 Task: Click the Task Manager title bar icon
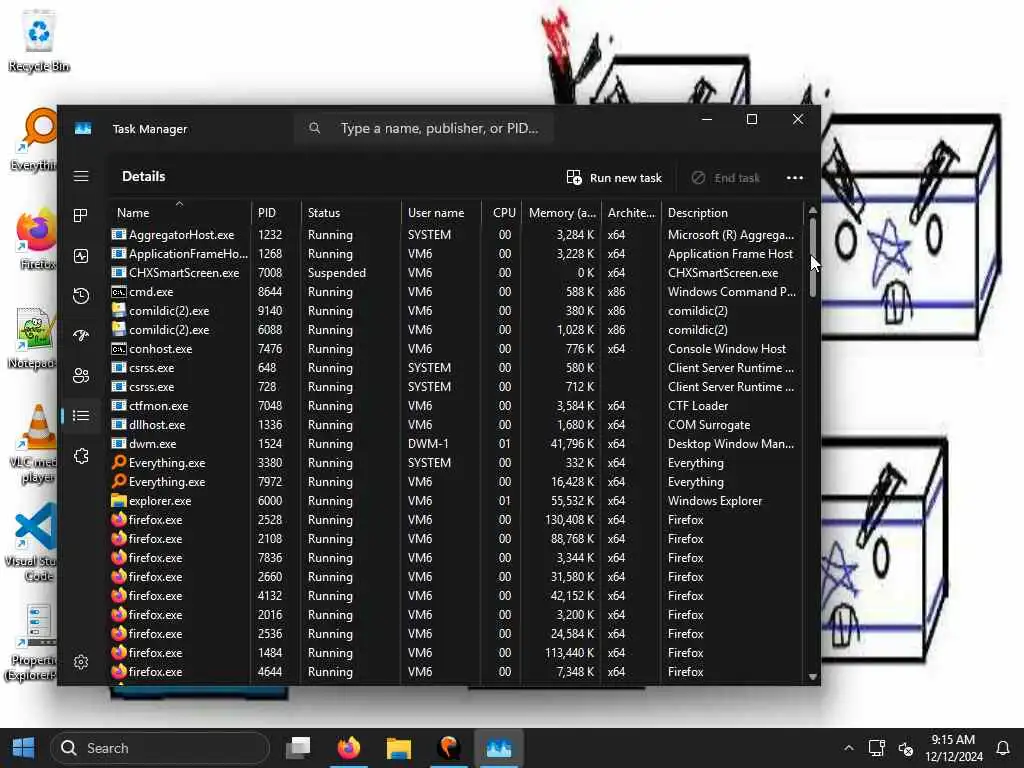click(83, 129)
